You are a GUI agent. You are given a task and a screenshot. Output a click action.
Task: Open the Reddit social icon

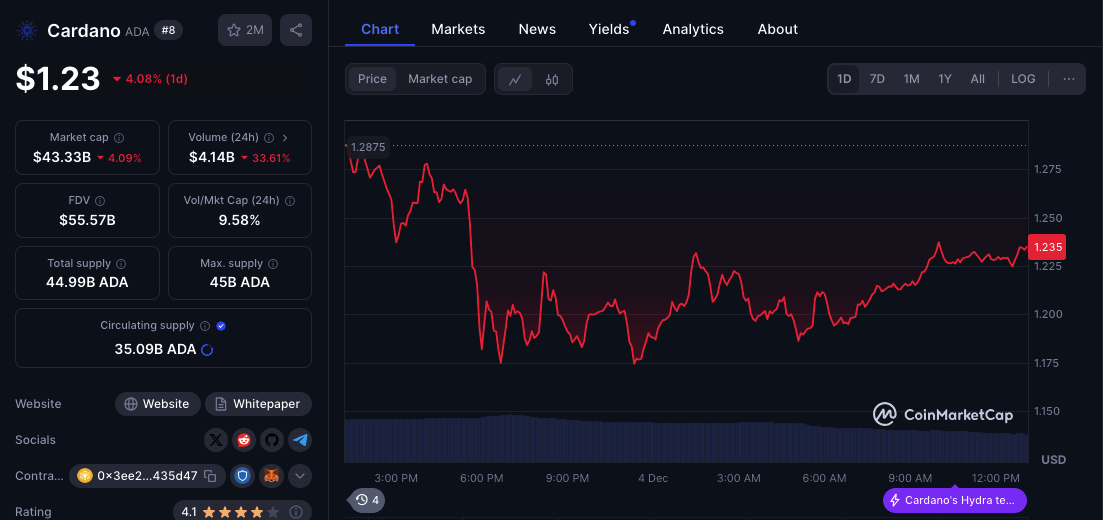[x=244, y=440]
